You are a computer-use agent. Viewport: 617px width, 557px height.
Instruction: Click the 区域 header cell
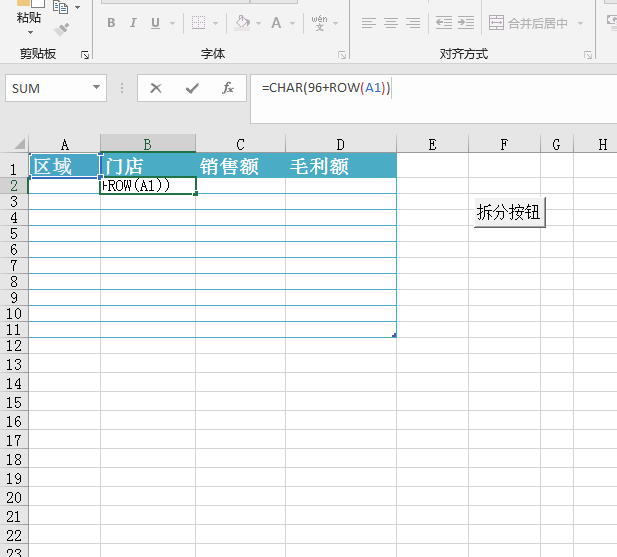coord(65,166)
